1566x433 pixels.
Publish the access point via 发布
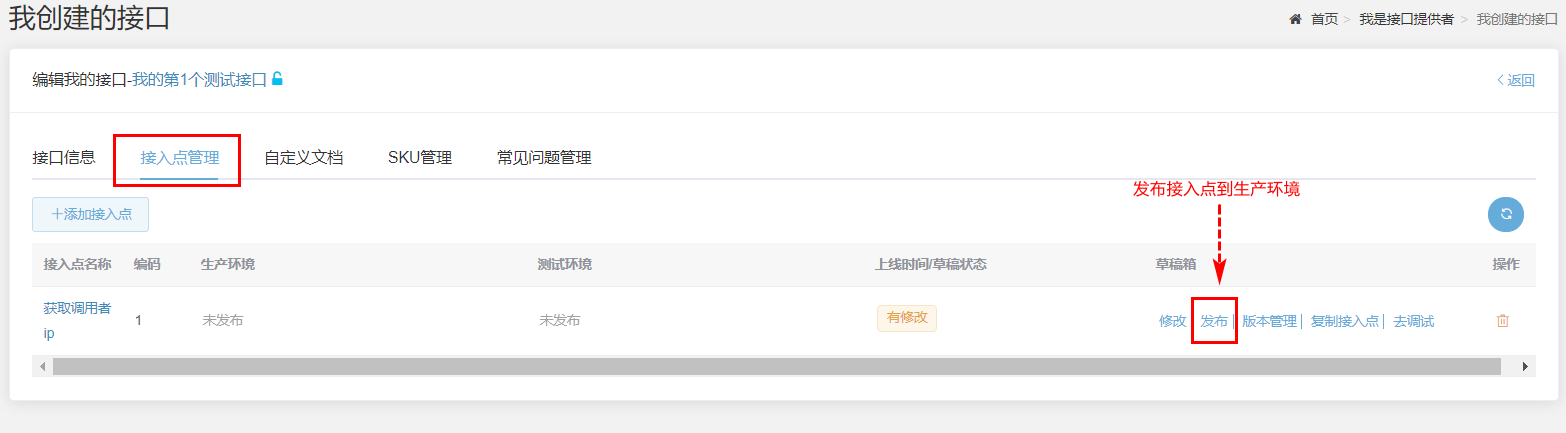click(x=1214, y=321)
